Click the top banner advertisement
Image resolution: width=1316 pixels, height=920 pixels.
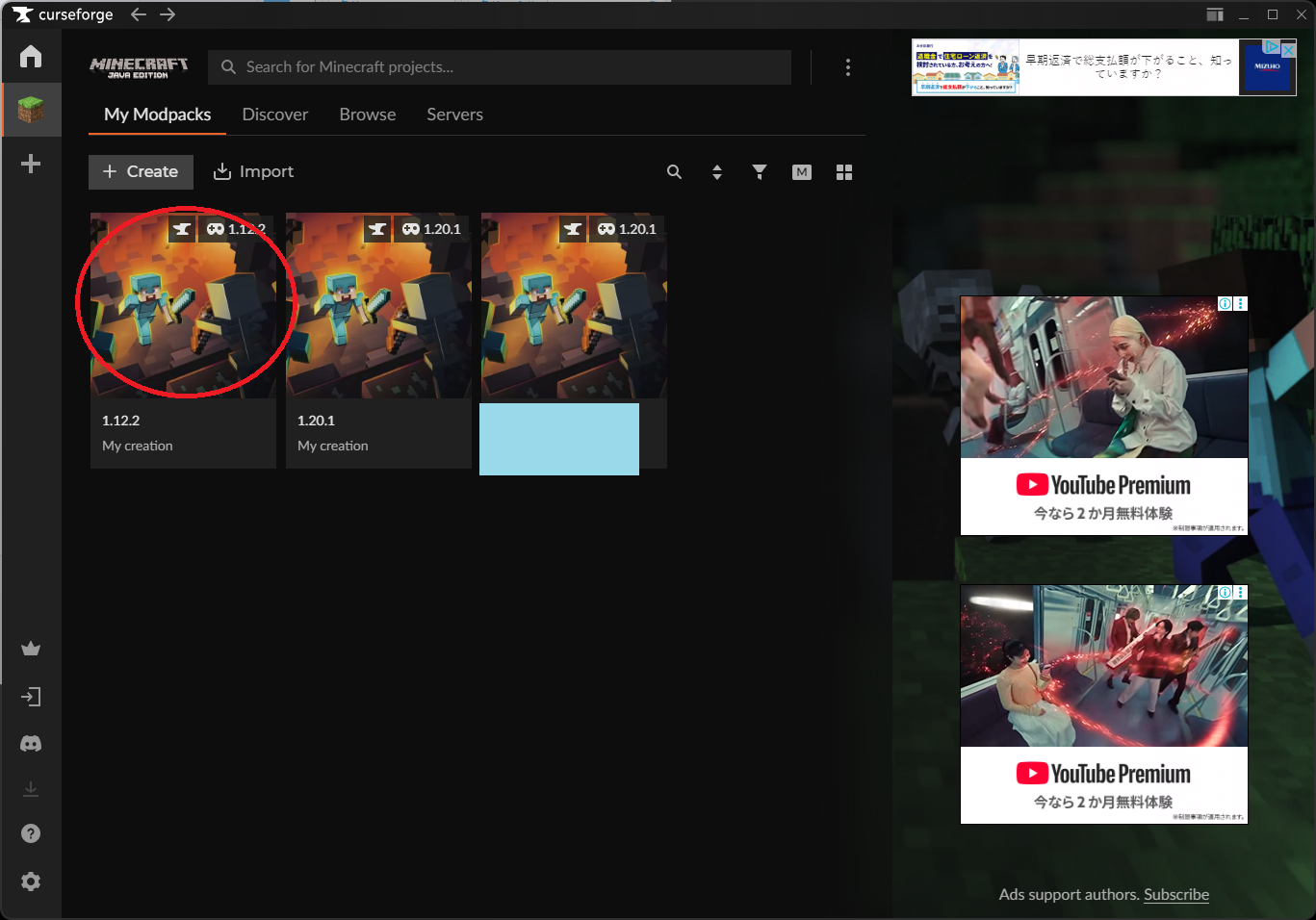tap(1103, 67)
